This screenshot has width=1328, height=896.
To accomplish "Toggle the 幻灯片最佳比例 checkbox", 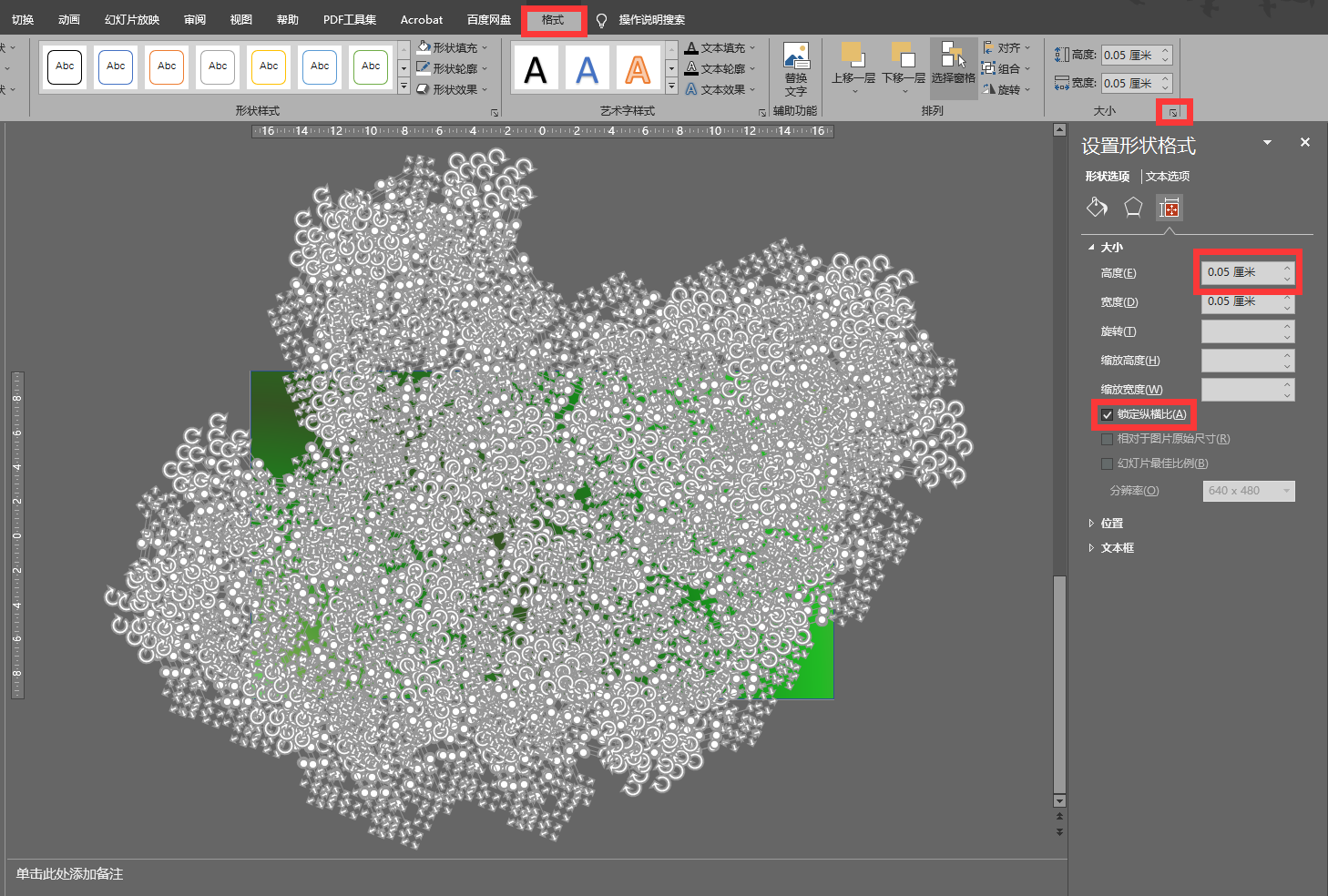I will pyautogui.click(x=1107, y=463).
